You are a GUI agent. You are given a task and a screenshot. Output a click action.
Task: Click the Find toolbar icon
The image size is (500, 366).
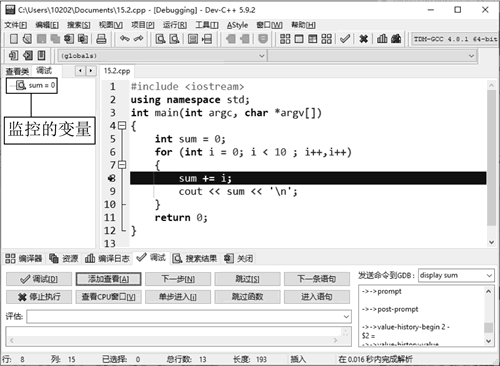coord(161,39)
